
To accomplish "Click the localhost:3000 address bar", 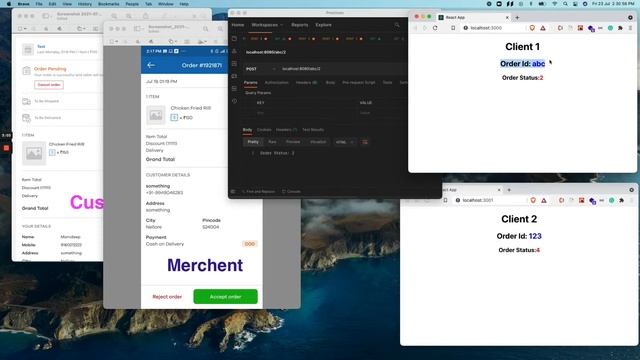I will click(x=494, y=28).
